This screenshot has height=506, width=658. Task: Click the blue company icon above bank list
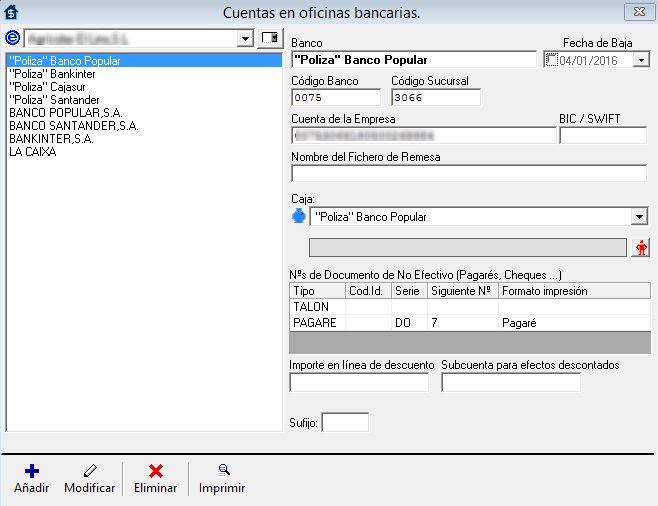[12, 38]
